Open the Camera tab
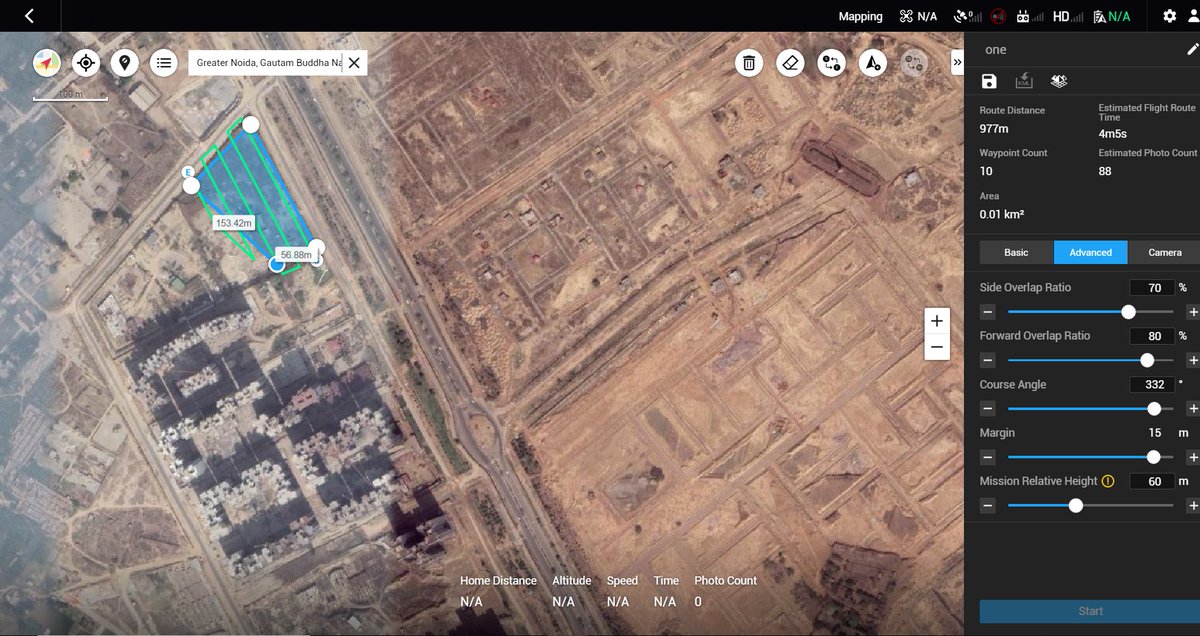Viewport: 1200px width, 636px height. 1165,252
